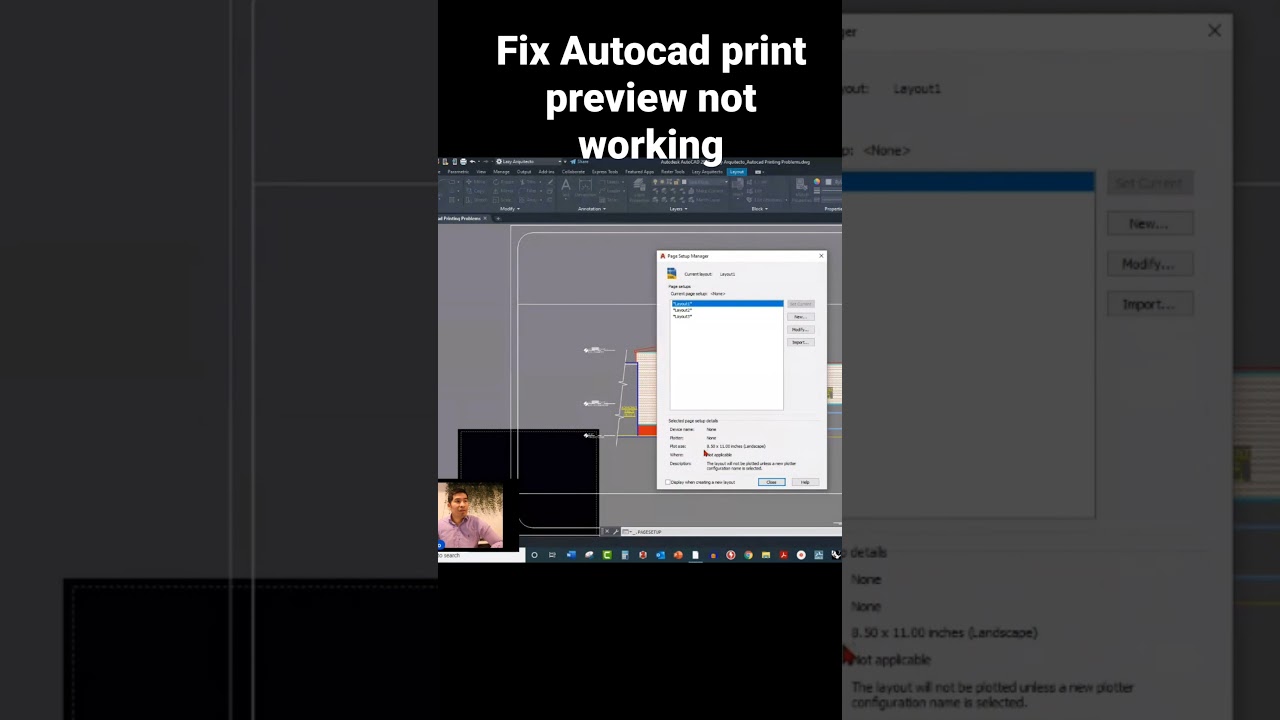Click the Insert block icon in Block panel
Image resolution: width=1280 pixels, height=720 pixels.
738,187
